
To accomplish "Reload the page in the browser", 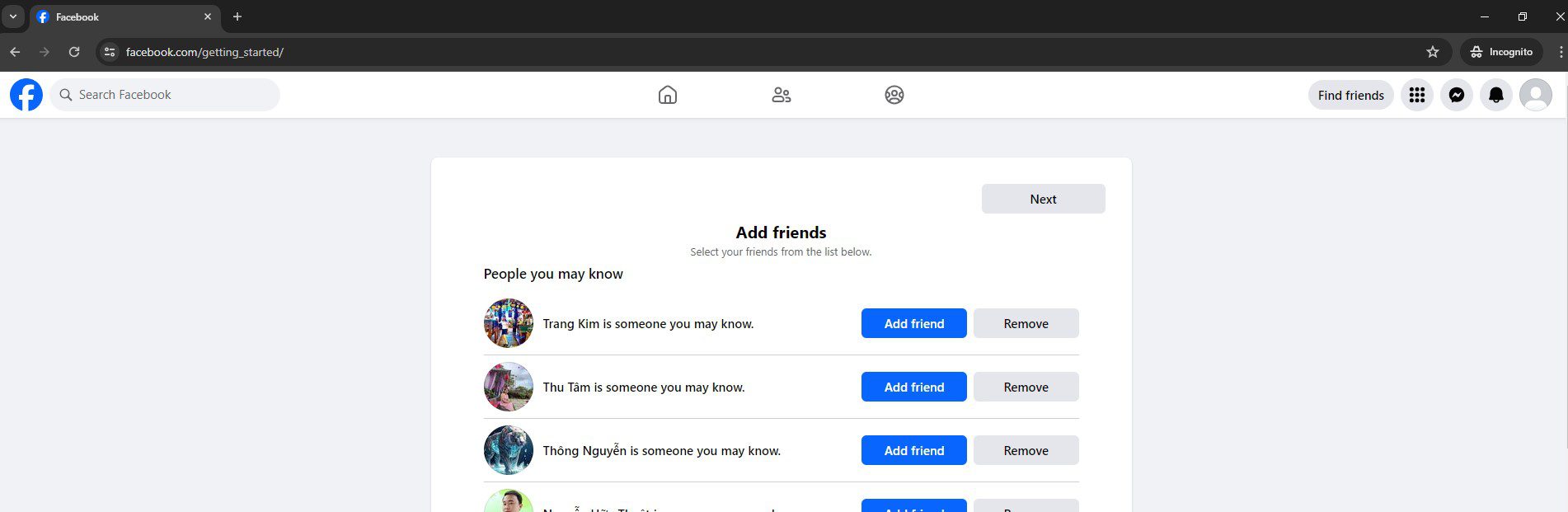I will click(74, 52).
